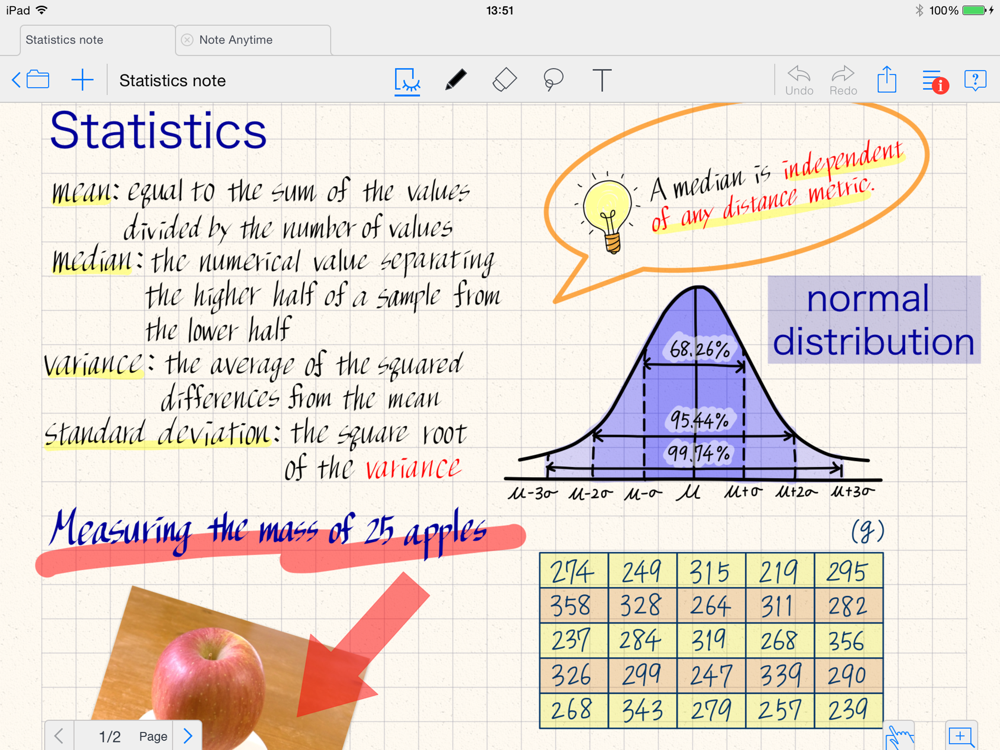
Task: Tap the Statistics heading text
Action: [158, 131]
